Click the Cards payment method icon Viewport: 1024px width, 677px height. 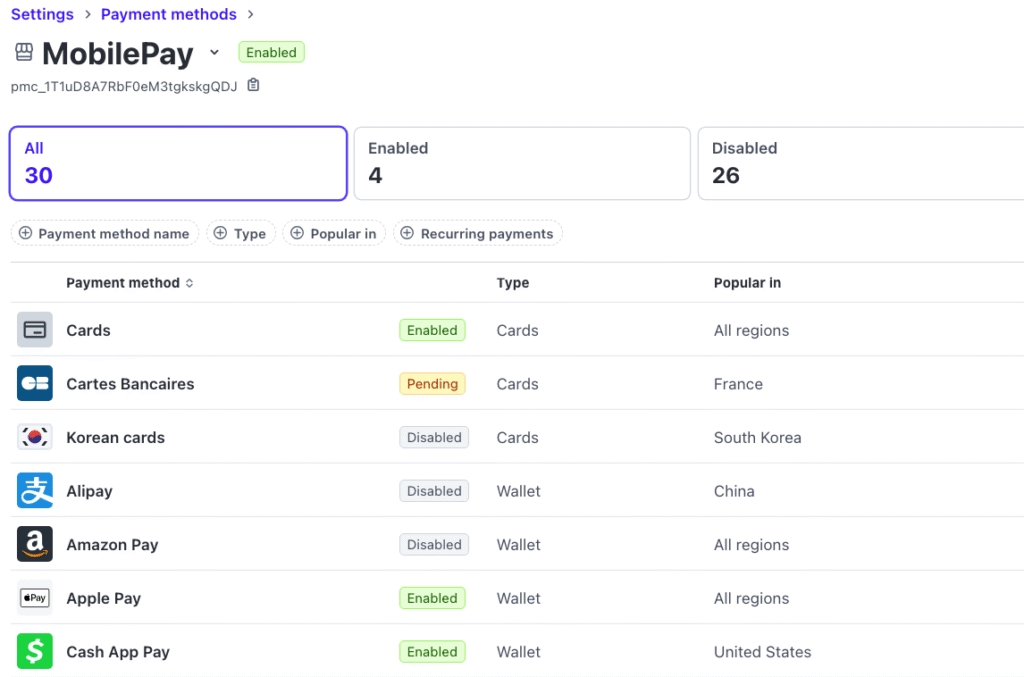[34, 330]
